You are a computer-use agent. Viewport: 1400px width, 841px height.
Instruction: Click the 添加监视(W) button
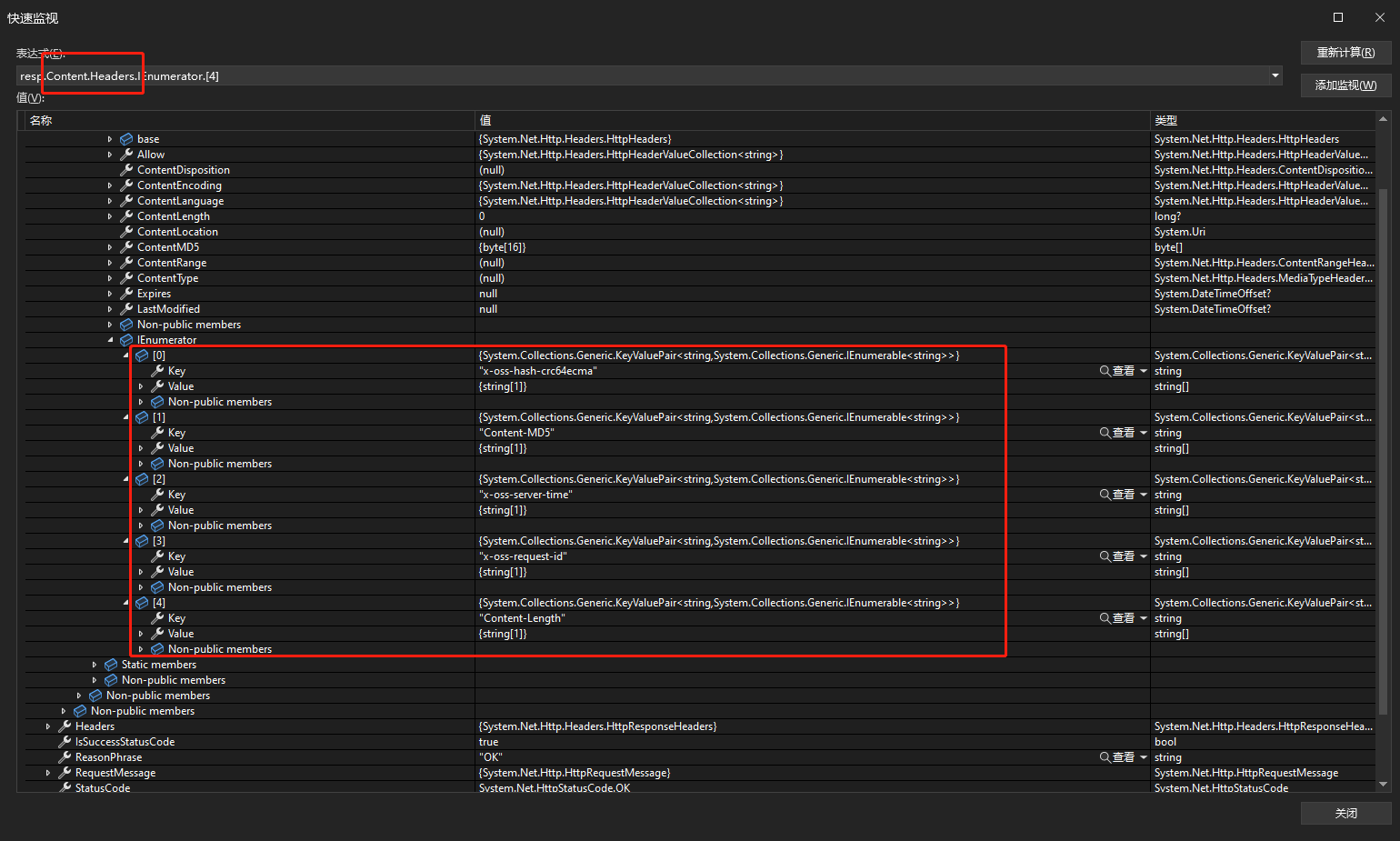(1345, 85)
